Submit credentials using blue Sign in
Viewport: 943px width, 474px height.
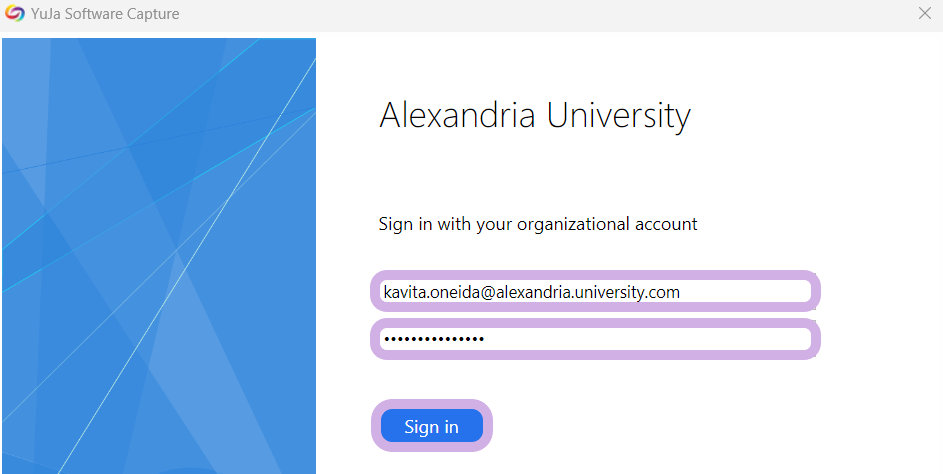[432, 426]
